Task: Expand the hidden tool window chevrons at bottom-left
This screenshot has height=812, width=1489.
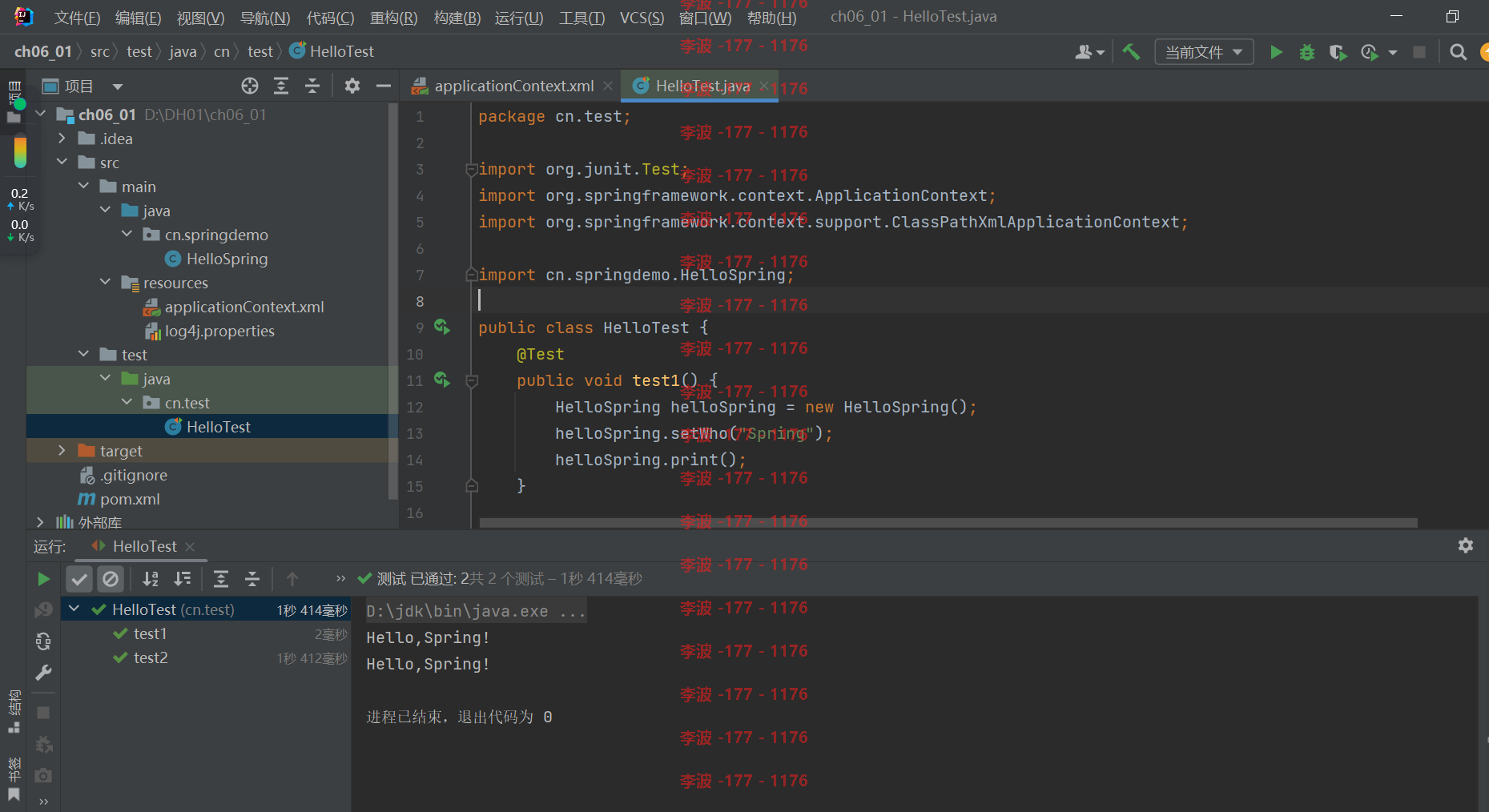Action: click(x=43, y=801)
